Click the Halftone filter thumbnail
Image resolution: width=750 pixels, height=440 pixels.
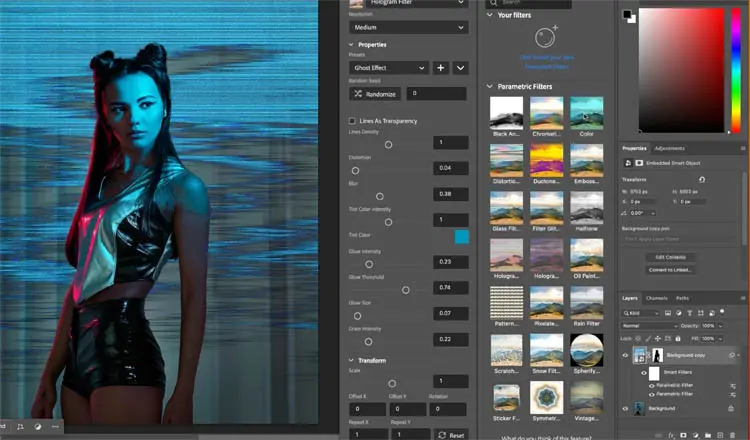tap(586, 208)
